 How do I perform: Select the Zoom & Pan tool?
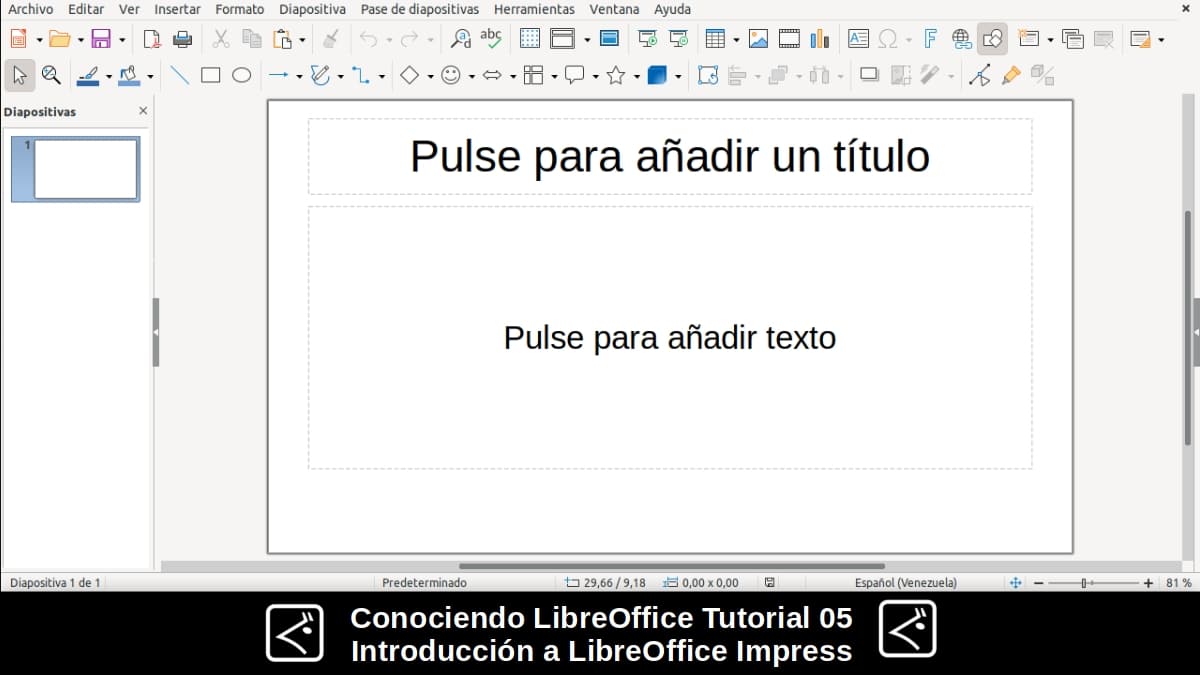tap(50, 74)
